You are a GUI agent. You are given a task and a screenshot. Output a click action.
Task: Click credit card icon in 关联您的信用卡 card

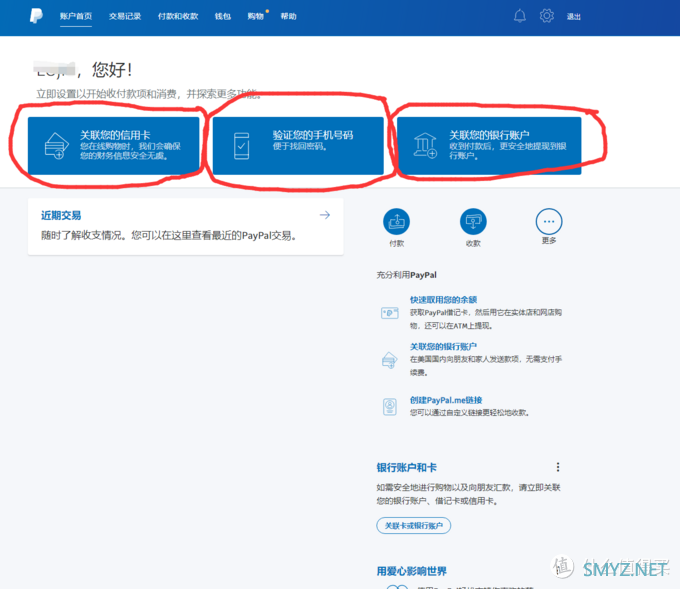[56, 146]
